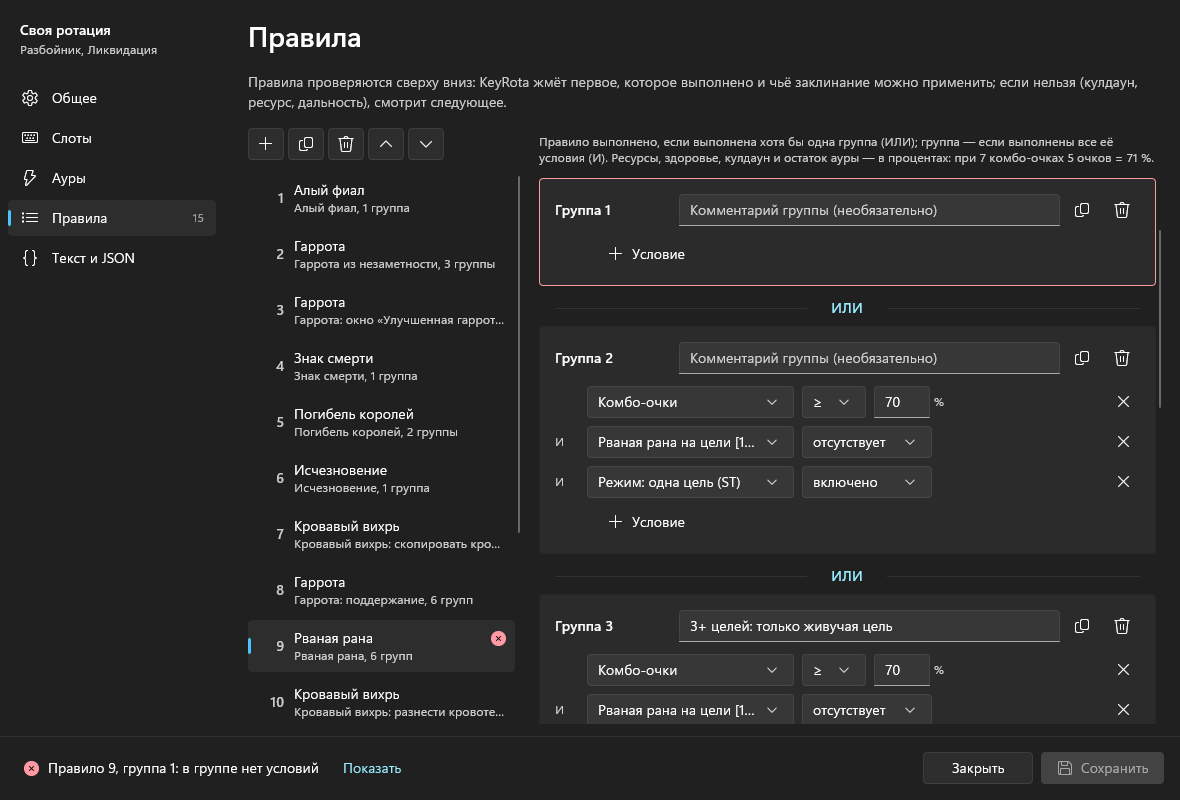Screen dimensions: 1180x800
Task: Select rule 5 Погибель королей
Action: point(382,423)
